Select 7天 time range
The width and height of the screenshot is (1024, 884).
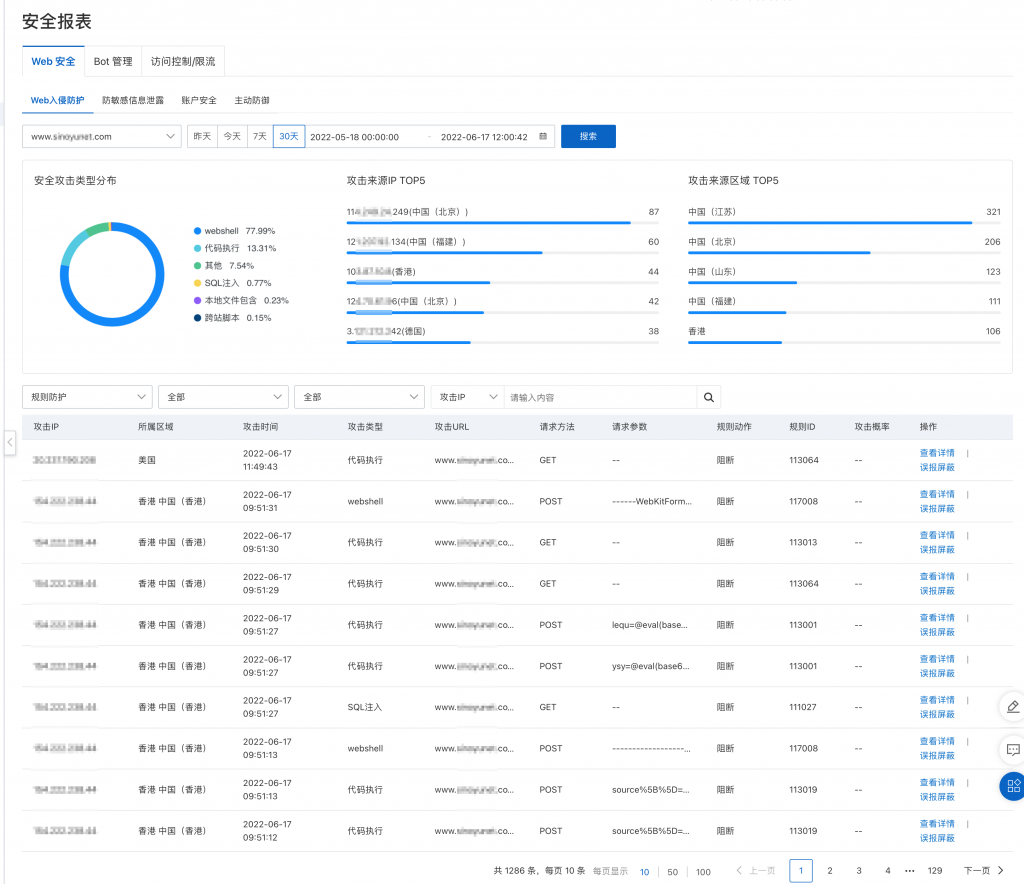(x=260, y=136)
